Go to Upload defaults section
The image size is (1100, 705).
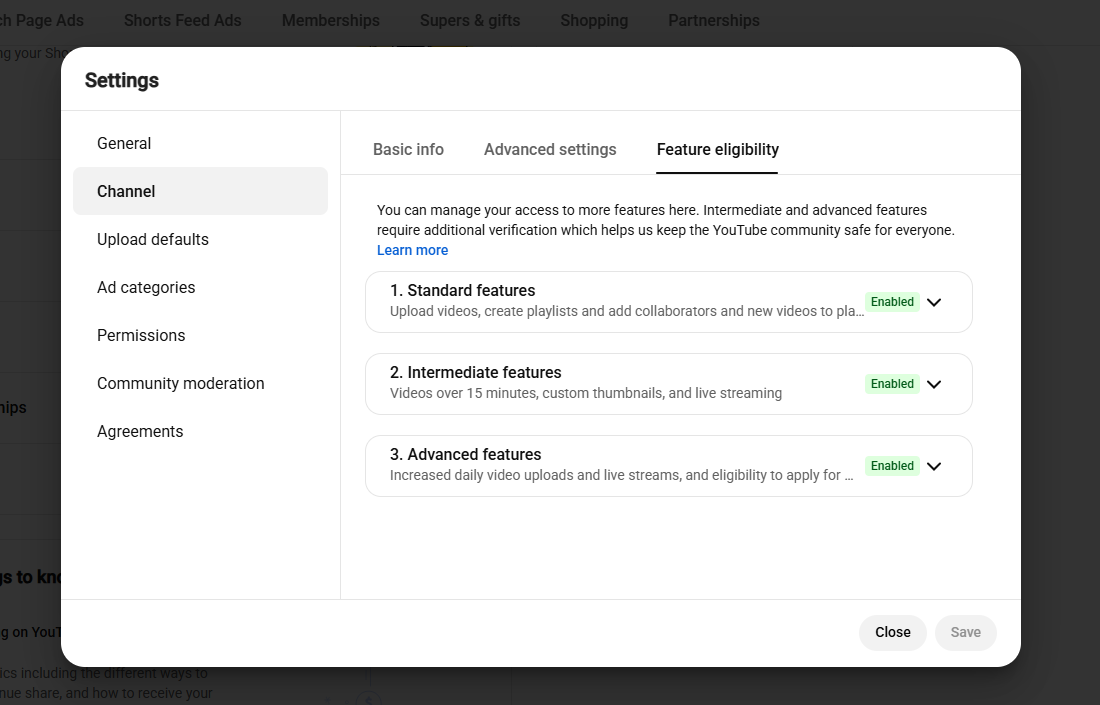click(x=201, y=239)
